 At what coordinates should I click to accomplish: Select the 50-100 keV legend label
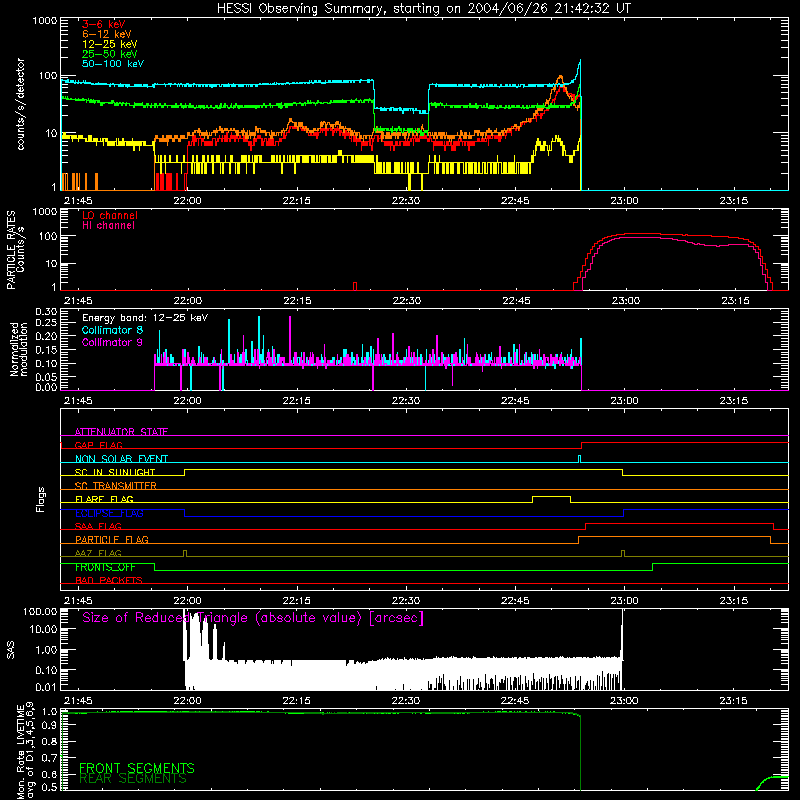click(113, 64)
